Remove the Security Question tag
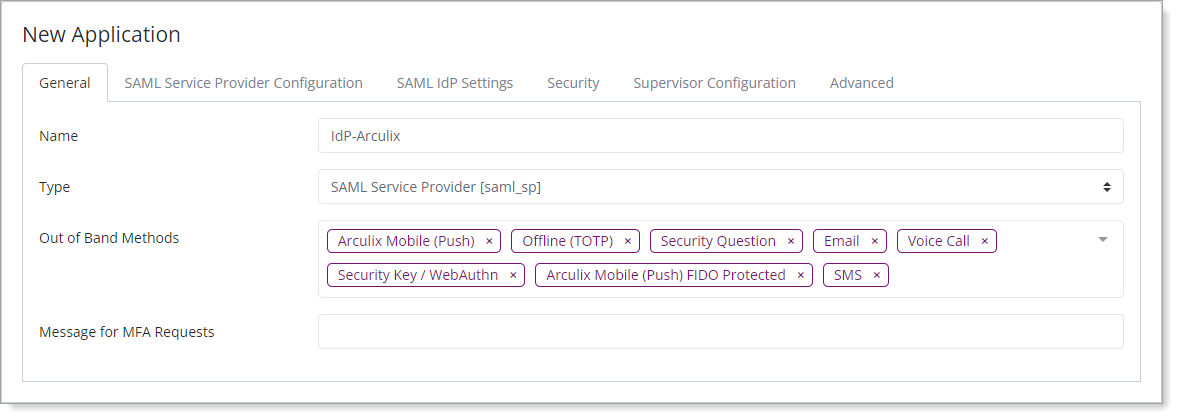1178x419 pixels. pos(790,241)
